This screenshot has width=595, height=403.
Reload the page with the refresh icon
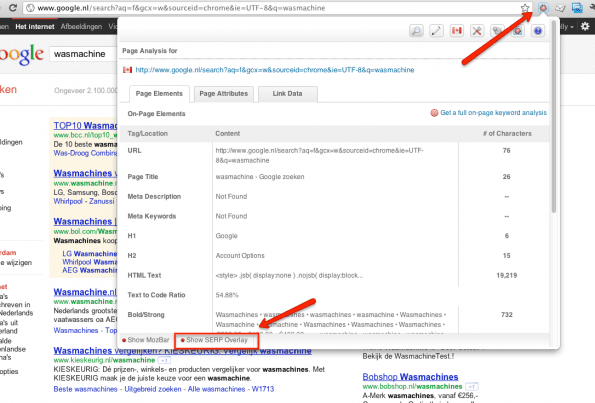[x=13, y=8]
